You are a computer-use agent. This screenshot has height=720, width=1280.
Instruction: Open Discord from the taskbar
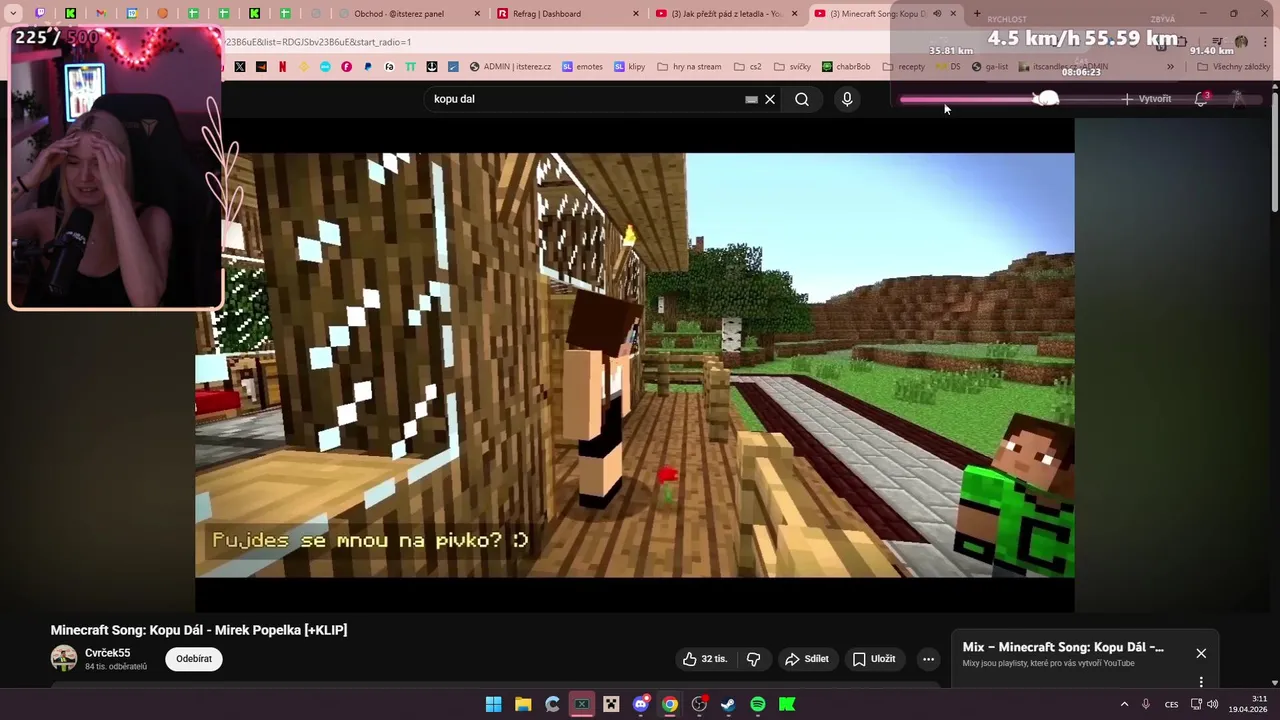641,704
